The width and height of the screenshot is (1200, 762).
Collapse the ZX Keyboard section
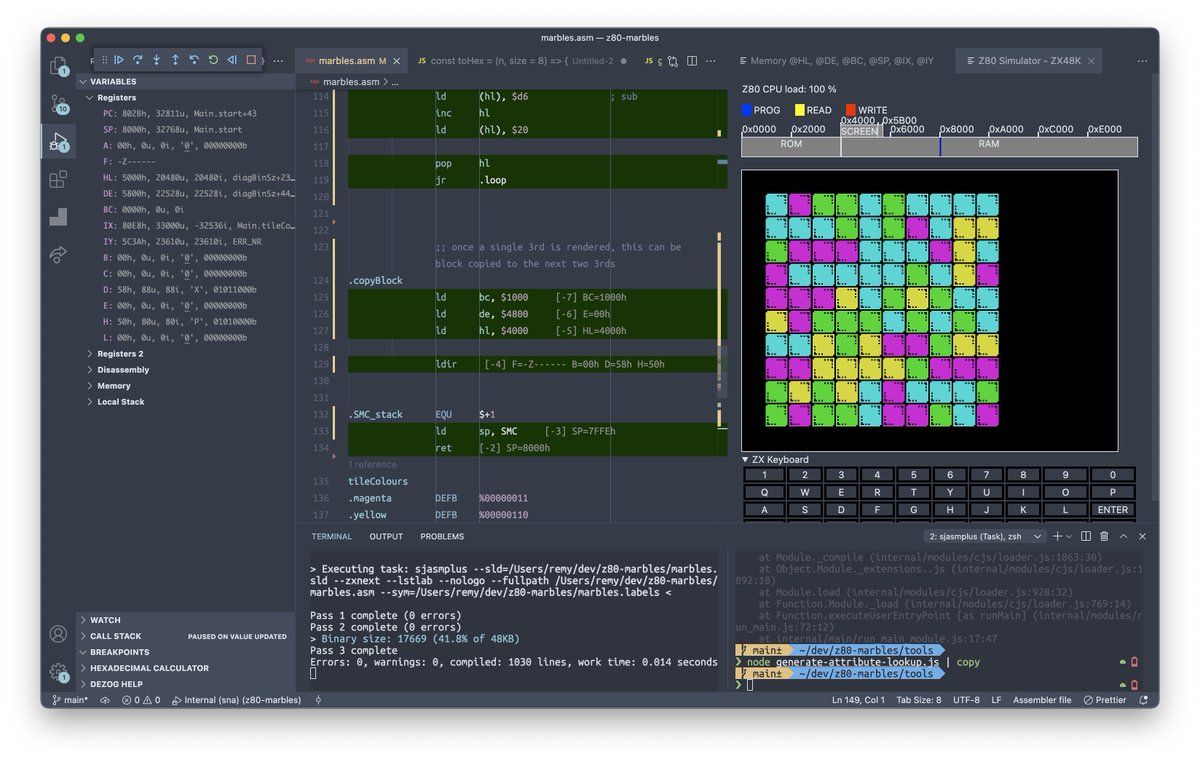(746, 460)
